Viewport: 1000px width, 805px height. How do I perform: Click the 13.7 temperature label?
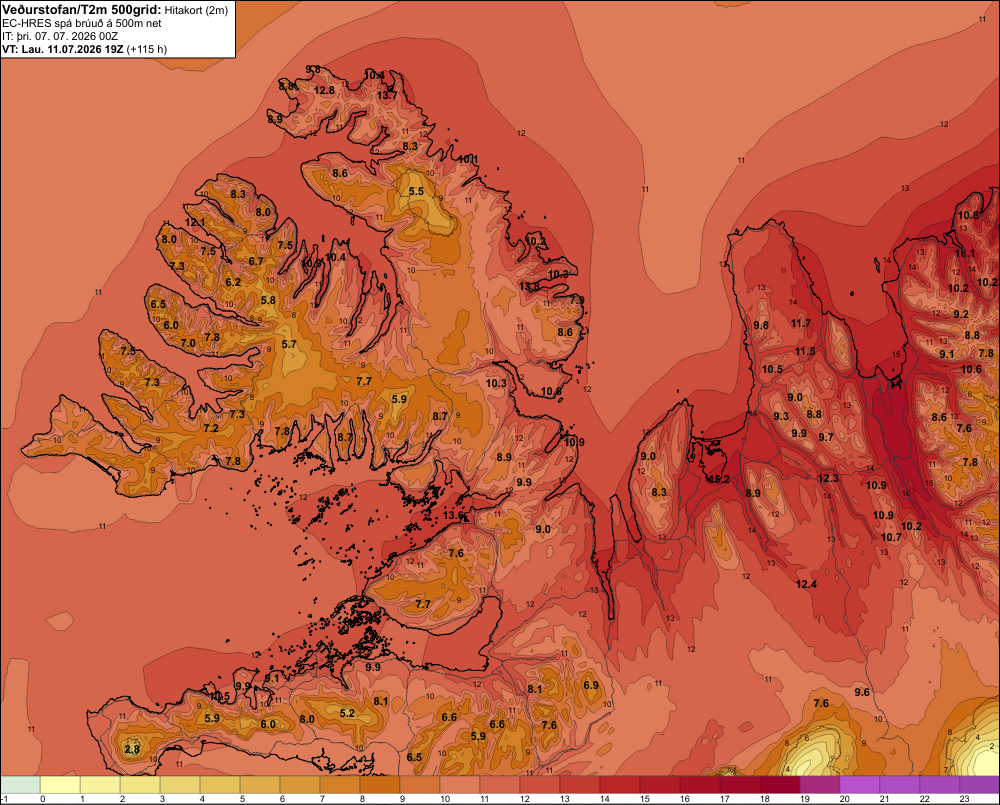pyautogui.click(x=386, y=95)
